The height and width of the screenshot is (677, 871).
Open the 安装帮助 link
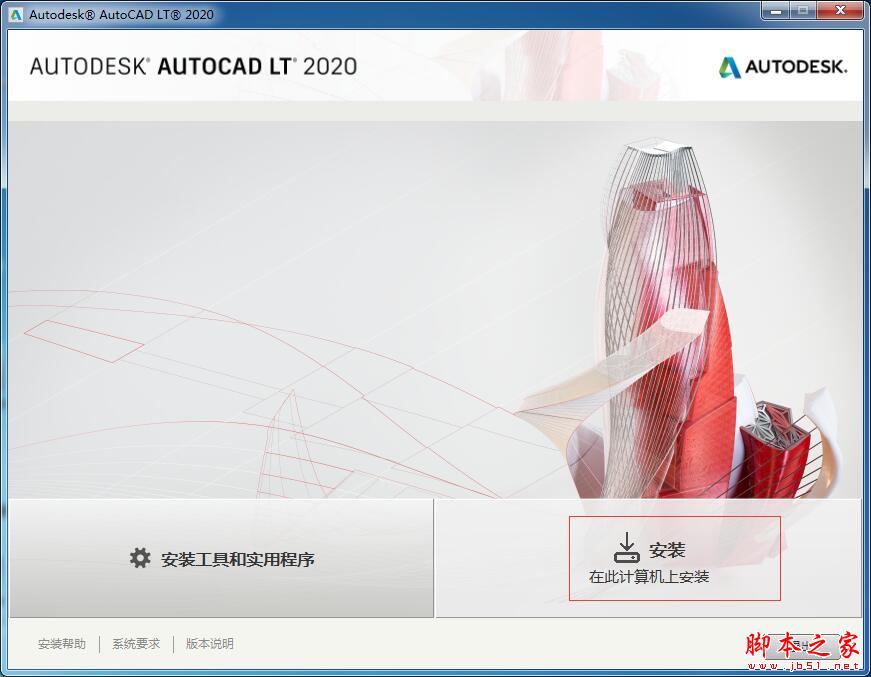click(x=62, y=644)
